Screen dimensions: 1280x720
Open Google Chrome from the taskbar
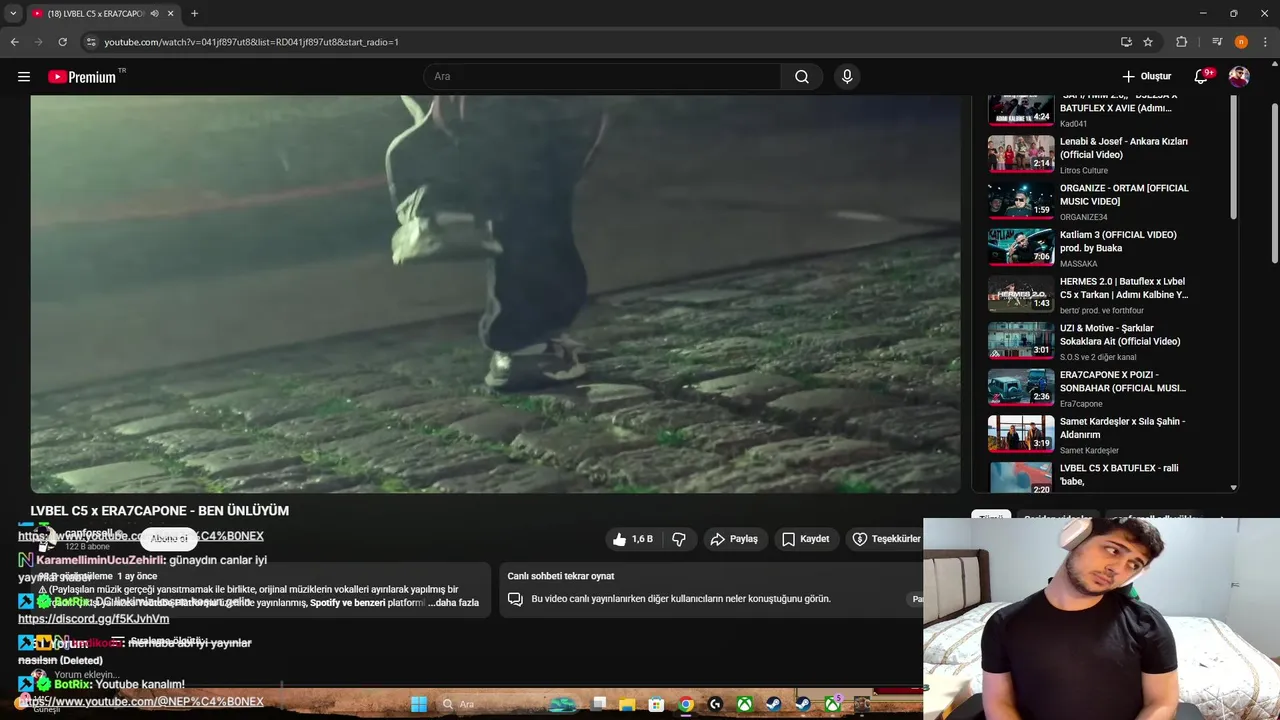[685, 704]
